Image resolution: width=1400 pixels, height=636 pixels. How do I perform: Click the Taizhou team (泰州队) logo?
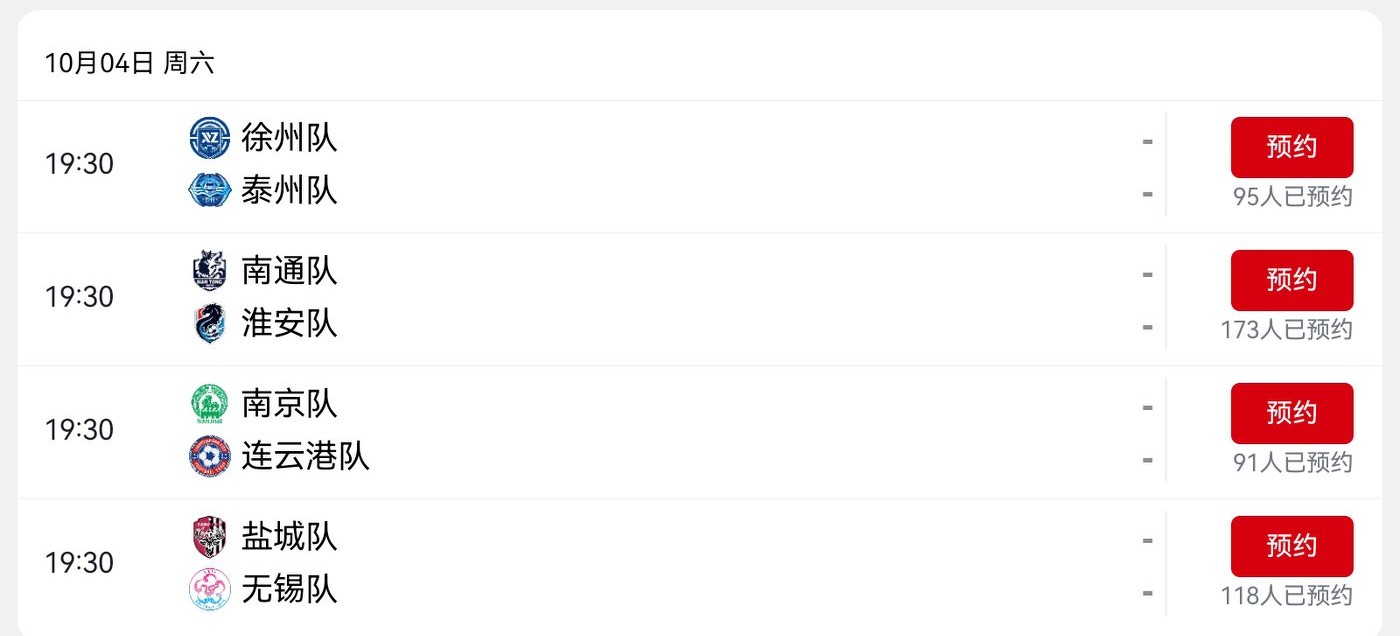tap(210, 190)
